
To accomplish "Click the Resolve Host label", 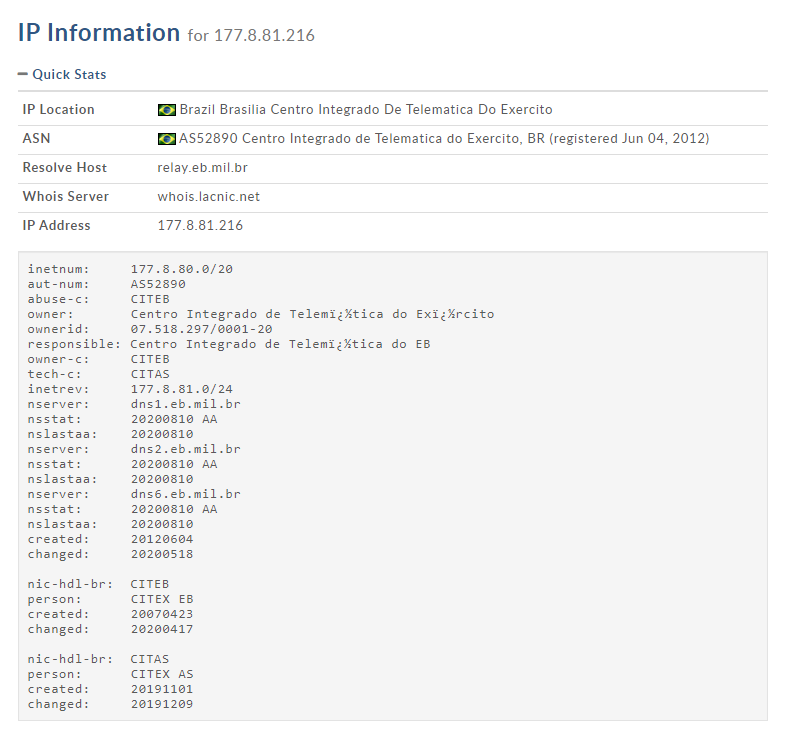I will pos(65,167).
